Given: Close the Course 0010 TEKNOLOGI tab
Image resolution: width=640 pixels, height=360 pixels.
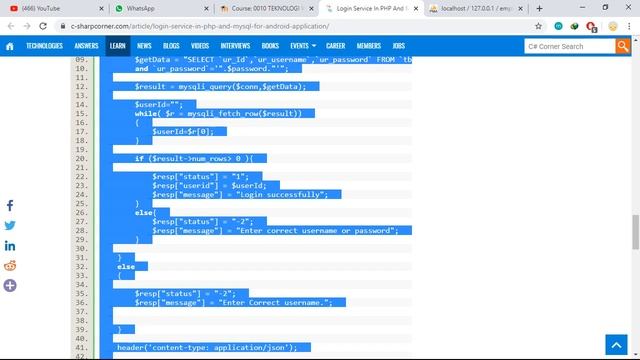Looking at the screenshot, I should [311, 9].
